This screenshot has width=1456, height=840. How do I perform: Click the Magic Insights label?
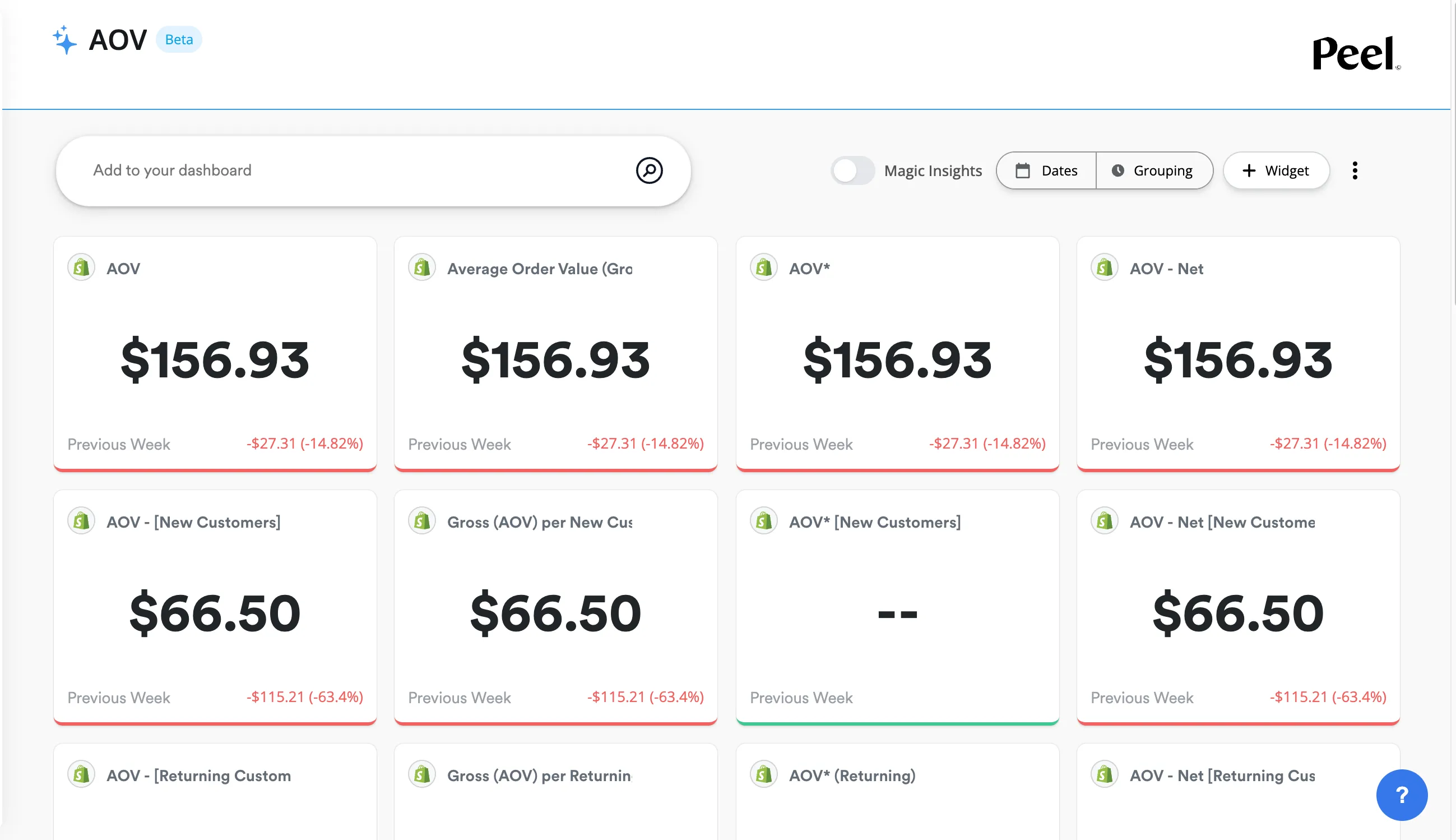click(x=933, y=171)
